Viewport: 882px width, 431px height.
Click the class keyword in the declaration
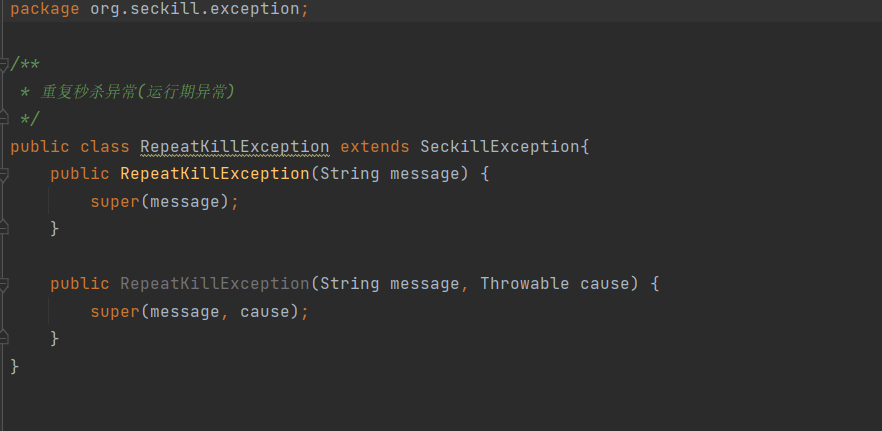pyautogui.click(x=104, y=147)
